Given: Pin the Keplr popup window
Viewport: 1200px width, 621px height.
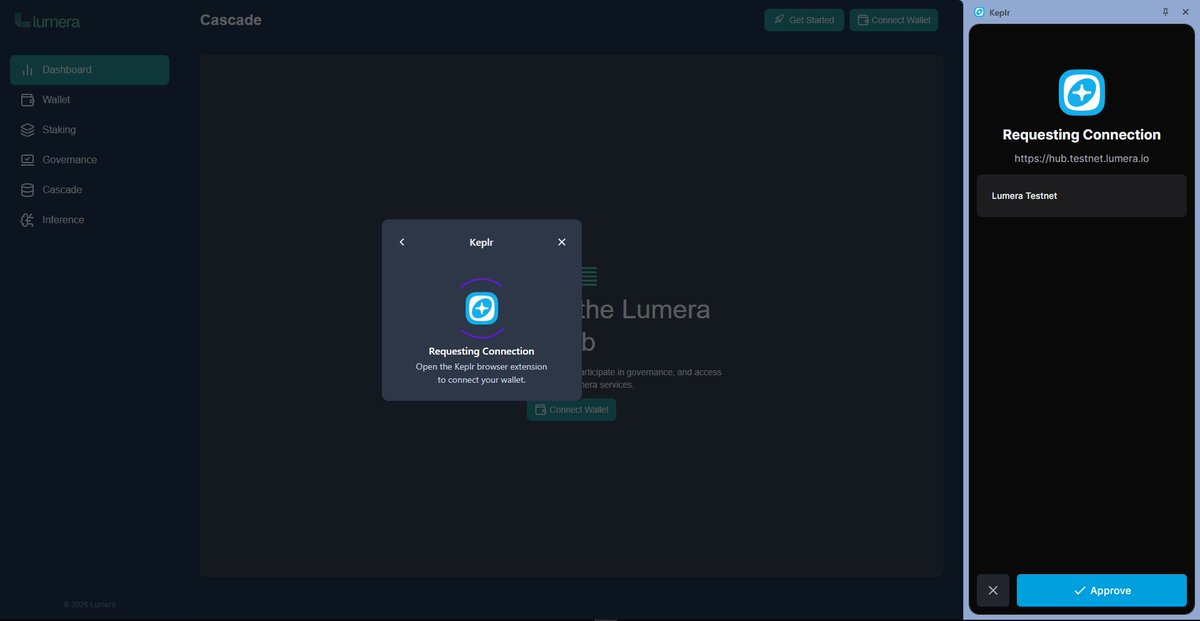Looking at the screenshot, I should pyautogui.click(x=1165, y=12).
